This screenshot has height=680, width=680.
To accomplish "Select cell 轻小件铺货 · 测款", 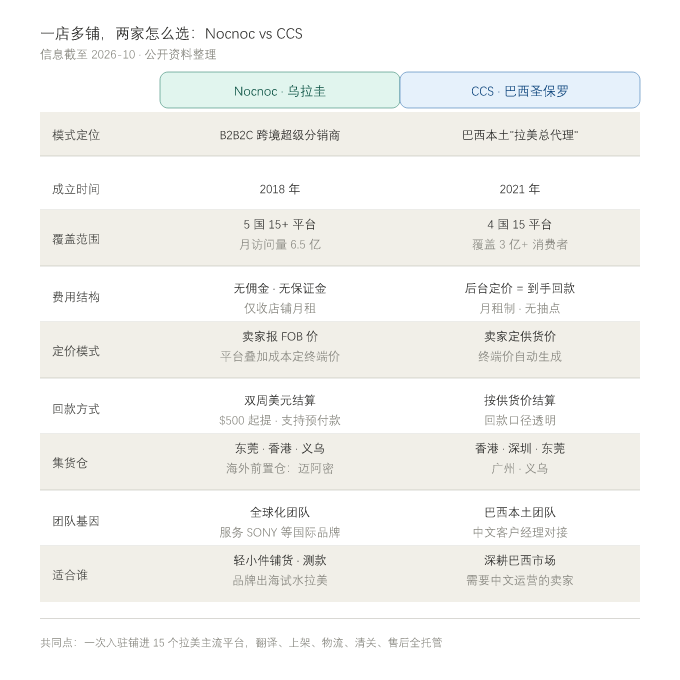I will (280, 560).
